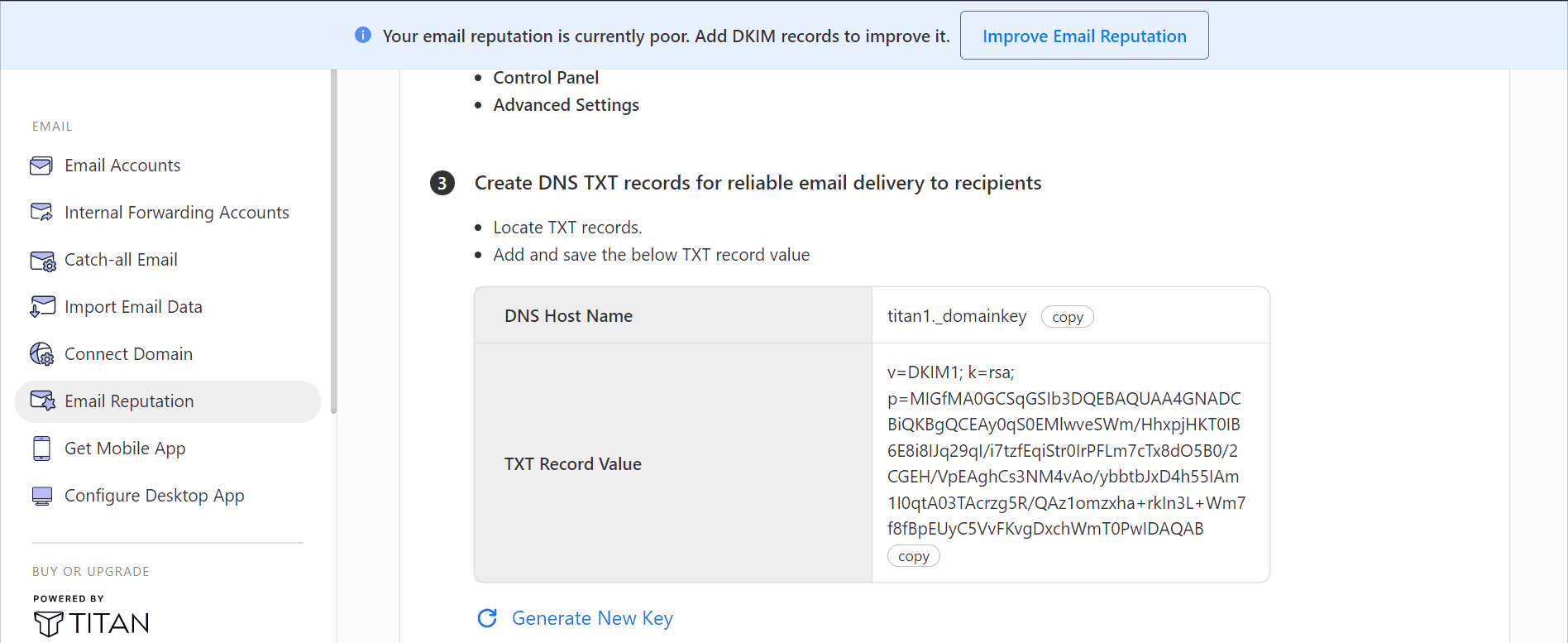The image size is (1568, 643).
Task: Select Email Reputation menu item
Action: pos(168,401)
